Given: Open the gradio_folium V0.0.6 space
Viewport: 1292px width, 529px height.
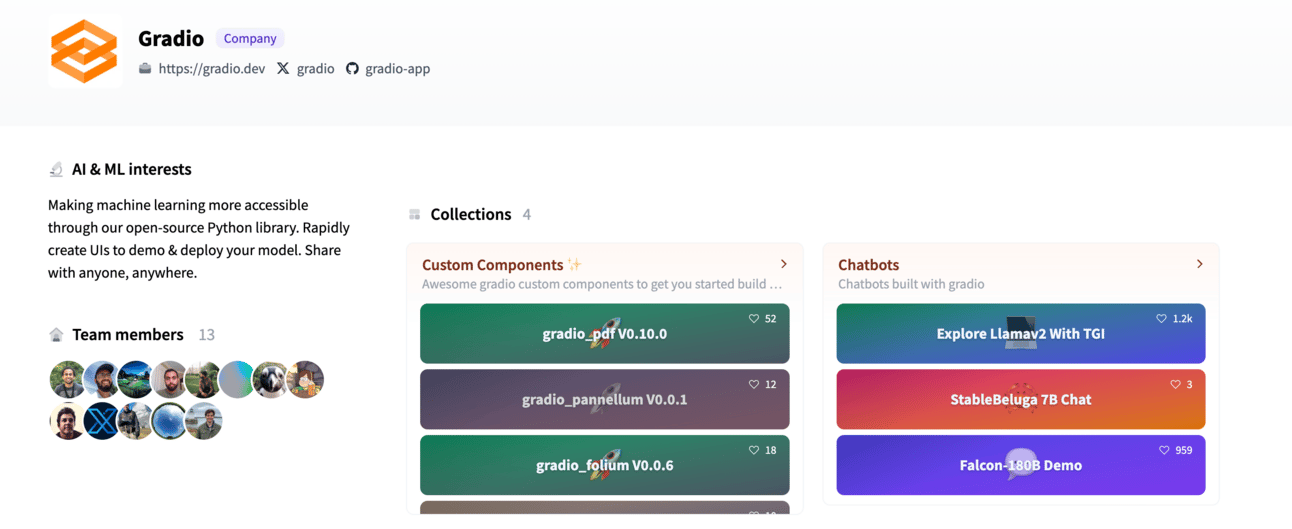Looking at the screenshot, I should (604, 465).
